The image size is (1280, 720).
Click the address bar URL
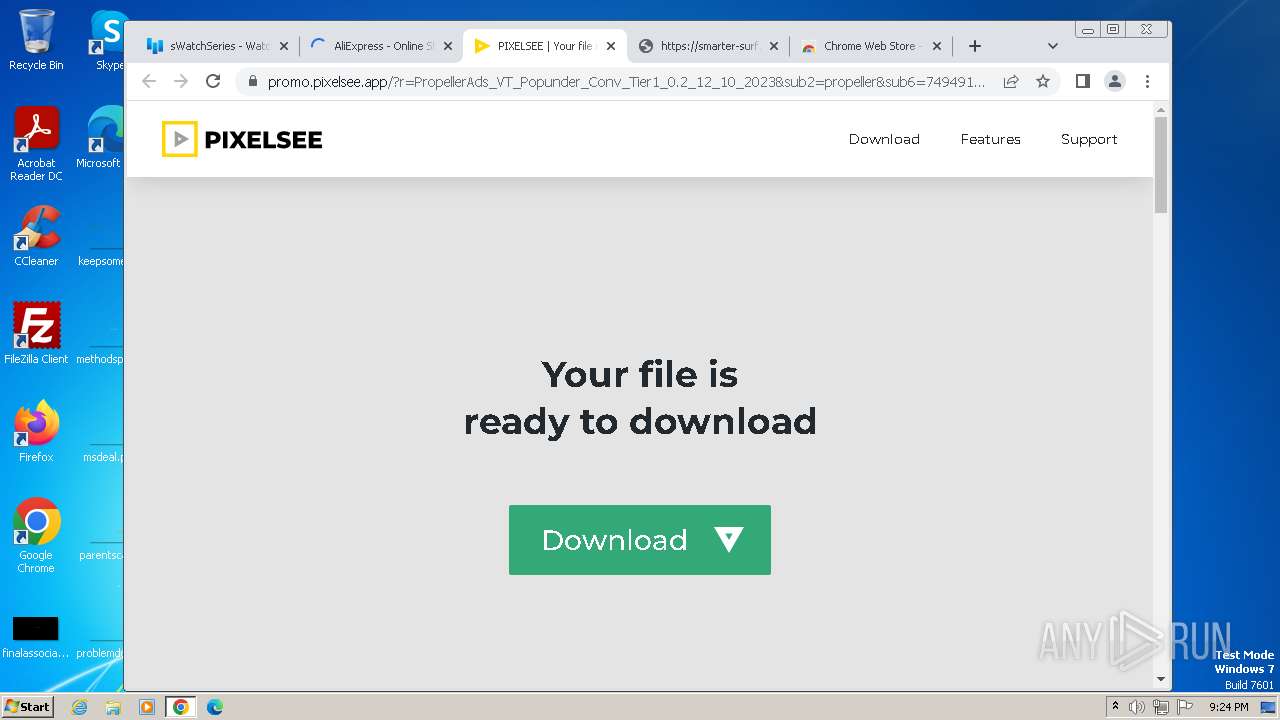tap(626, 82)
